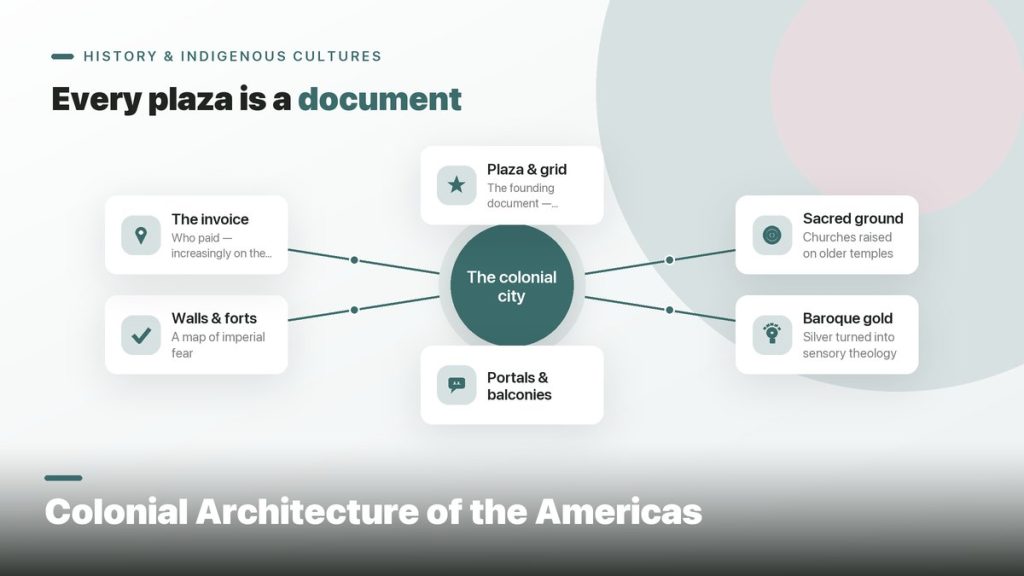The height and width of the screenshot is (576, 1024).
Task: Click the connector dot leading to Sacred ground
Action: 669,260
